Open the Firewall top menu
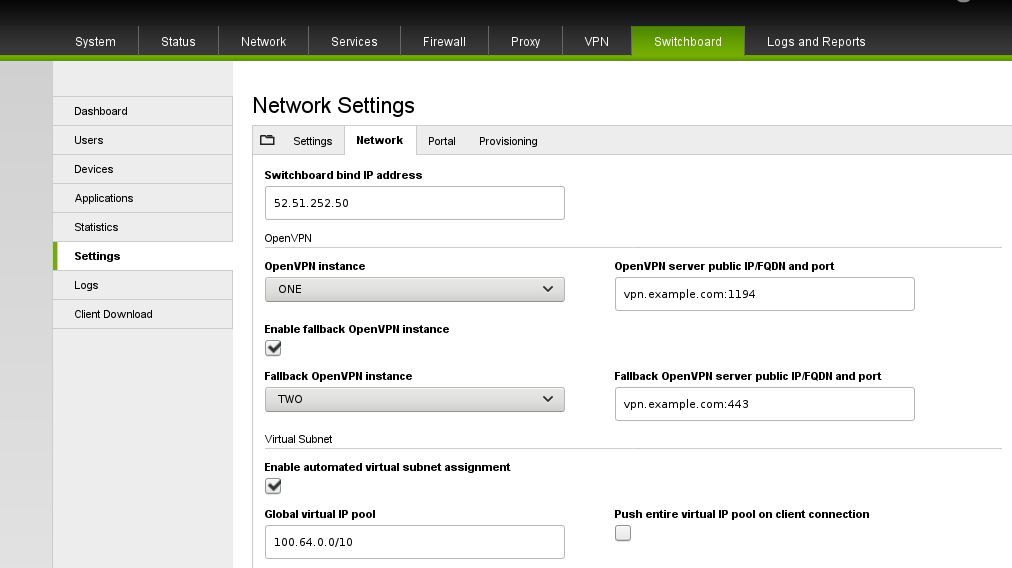1012x568 pixels. point(444,41)
